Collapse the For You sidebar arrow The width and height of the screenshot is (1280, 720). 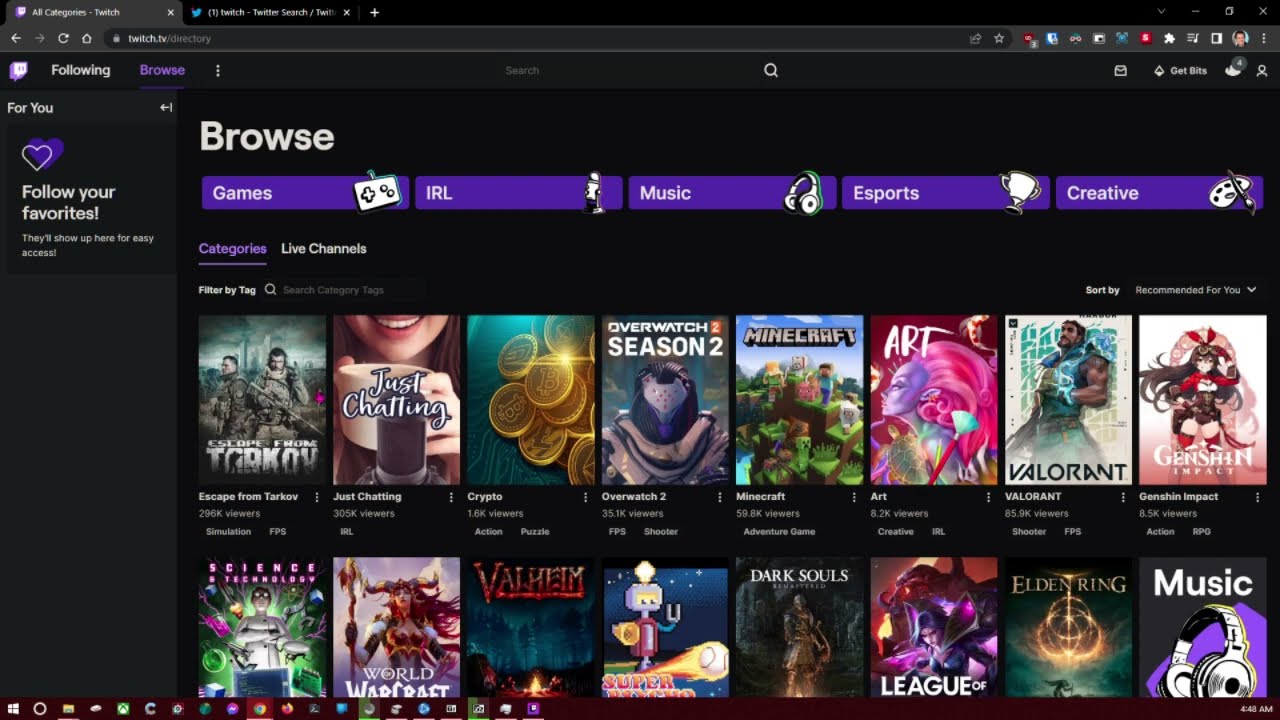[x=166, y=107]
